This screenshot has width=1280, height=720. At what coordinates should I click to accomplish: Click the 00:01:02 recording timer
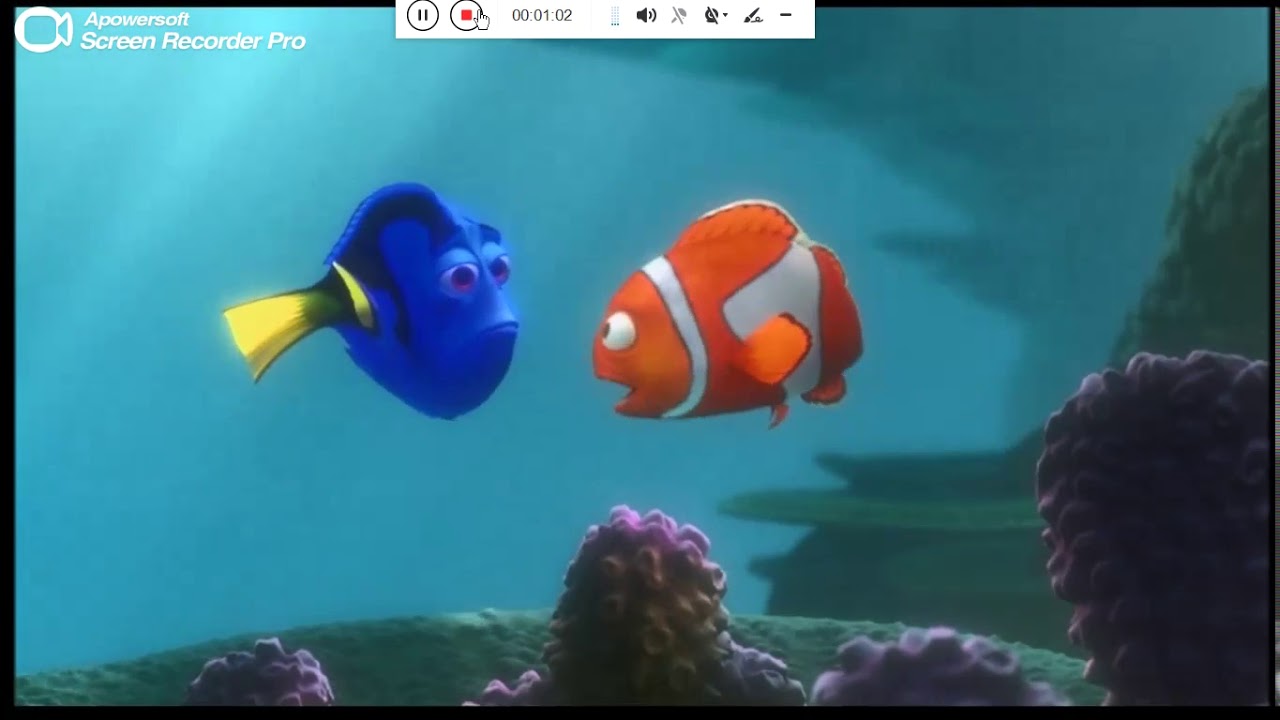542,16
